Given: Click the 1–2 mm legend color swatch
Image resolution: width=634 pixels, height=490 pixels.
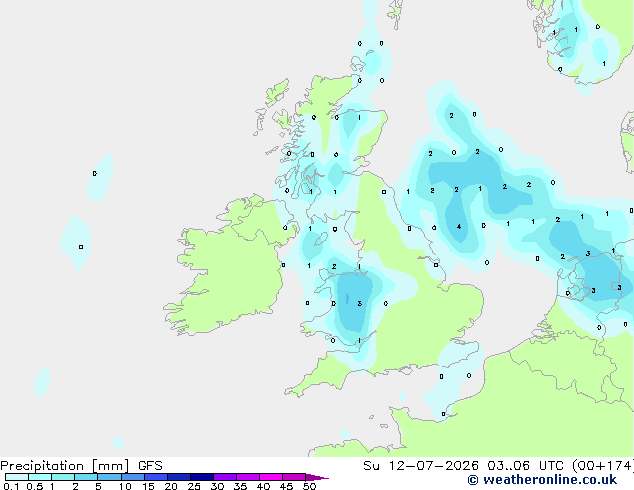Looking at the screenshot, I should pos(63,477).
